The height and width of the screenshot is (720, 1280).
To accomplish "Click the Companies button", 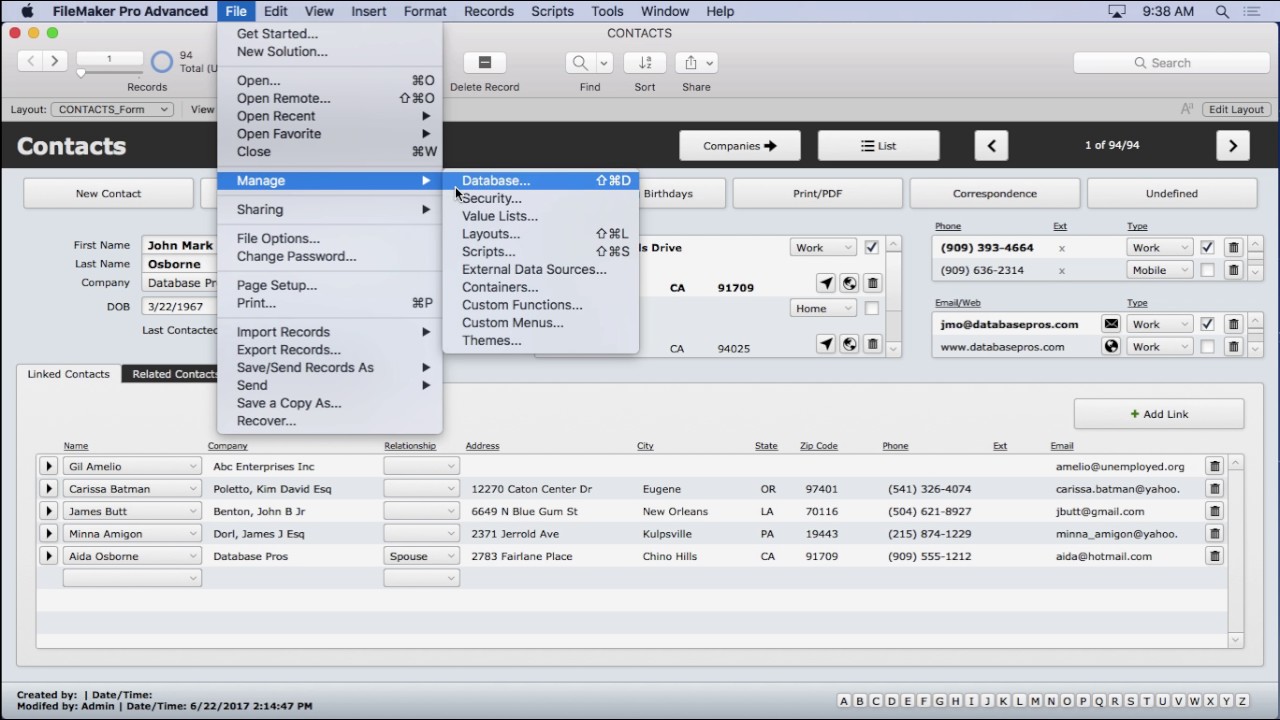I will [740, 146].
